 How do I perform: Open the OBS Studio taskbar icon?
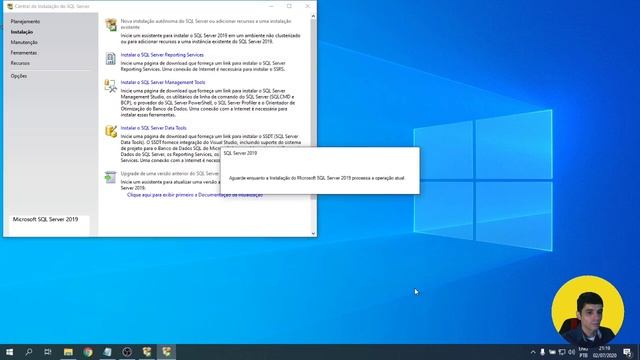[x=127, y=352]
